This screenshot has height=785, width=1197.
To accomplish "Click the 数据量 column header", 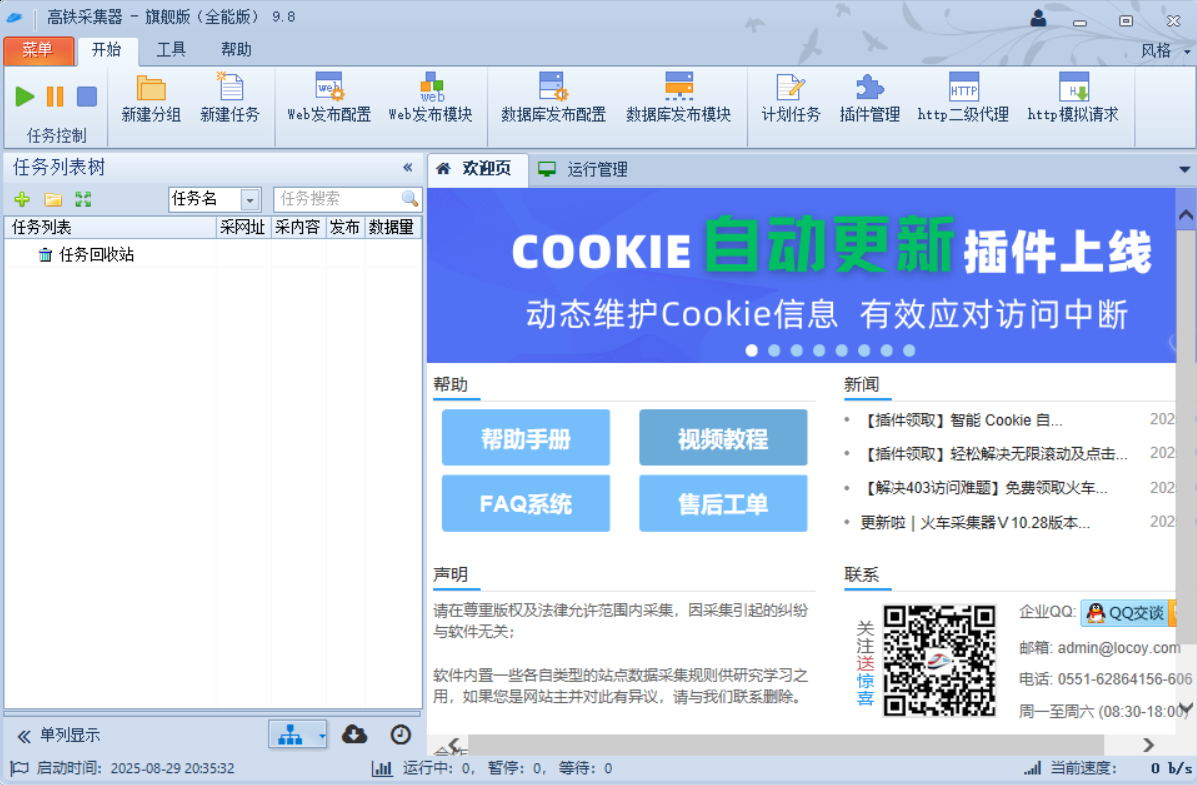I will (392, 228).
